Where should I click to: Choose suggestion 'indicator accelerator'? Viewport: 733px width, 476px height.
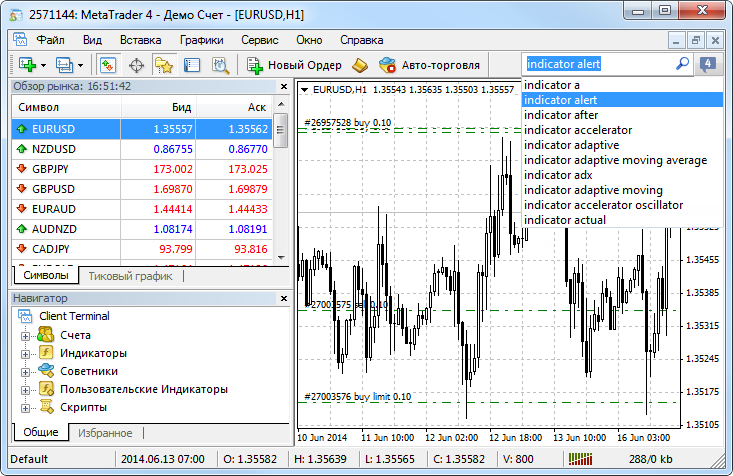622,130
